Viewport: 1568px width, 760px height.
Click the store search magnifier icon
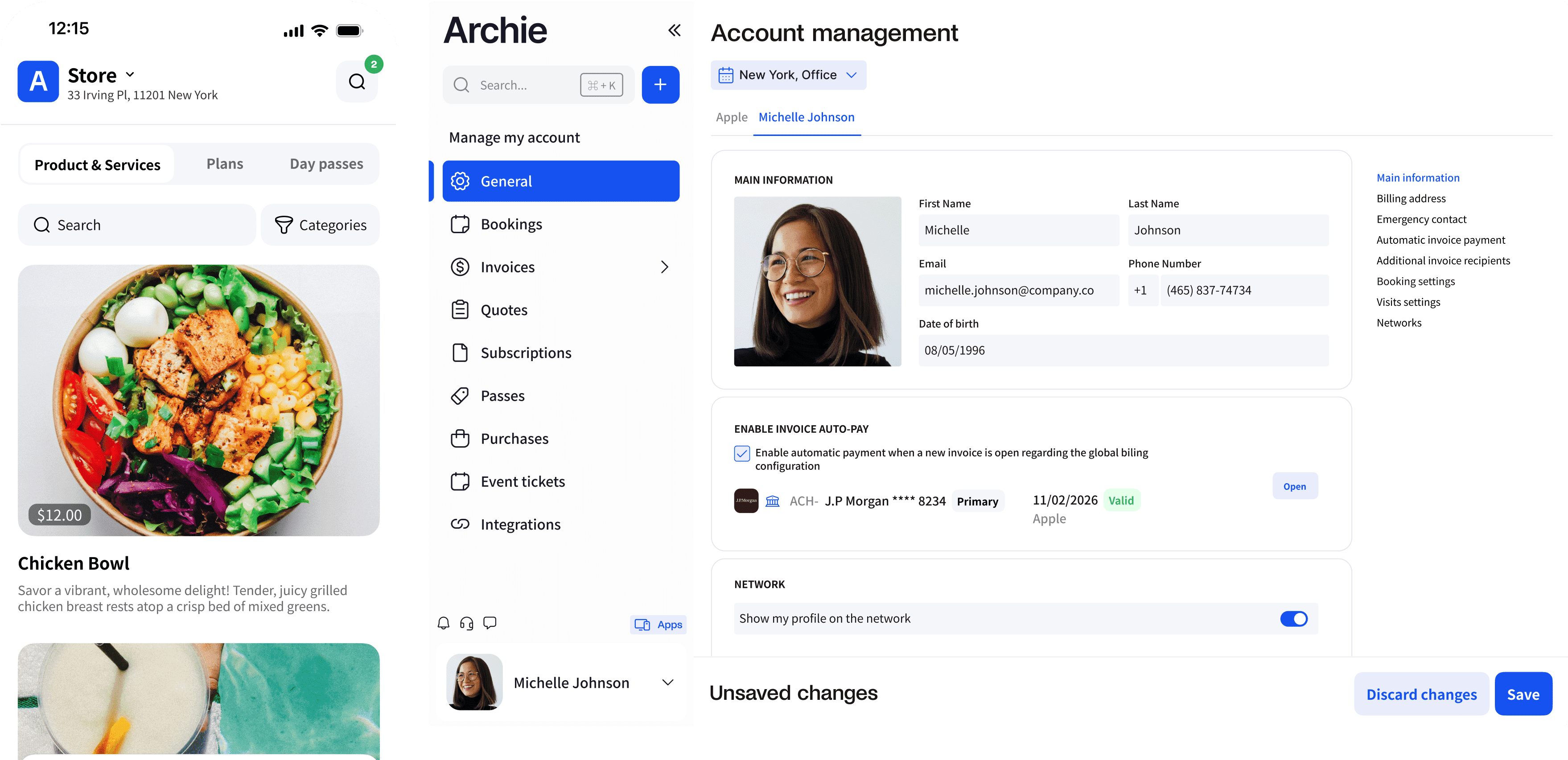coord(357,82)
